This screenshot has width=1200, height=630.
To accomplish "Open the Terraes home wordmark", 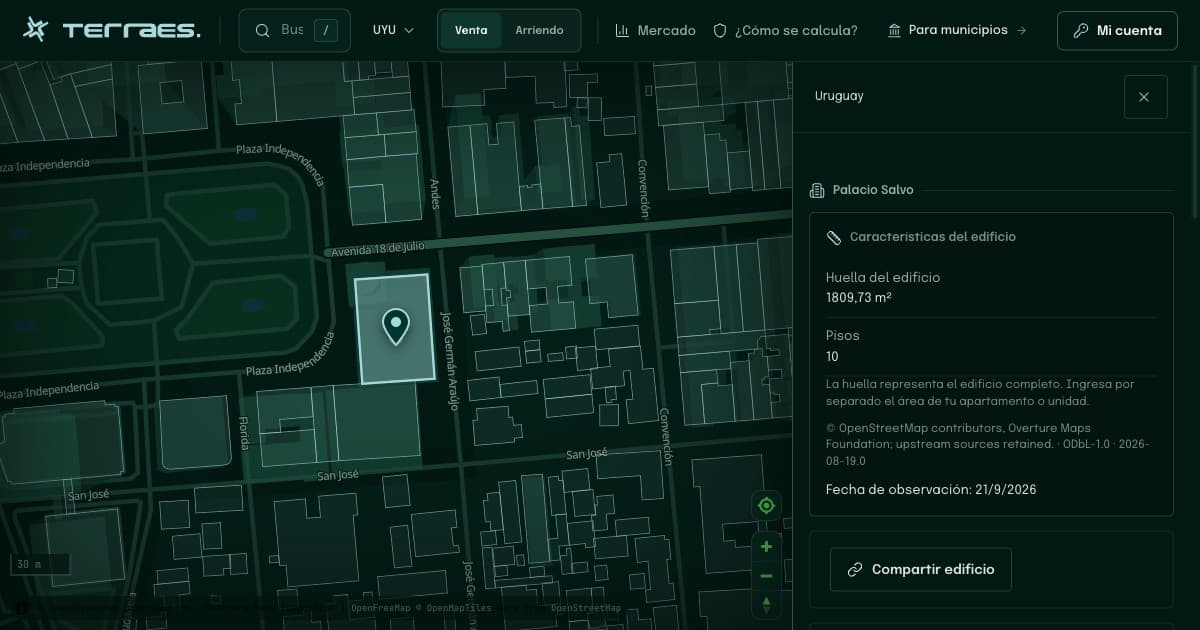I will pos(131,31).
